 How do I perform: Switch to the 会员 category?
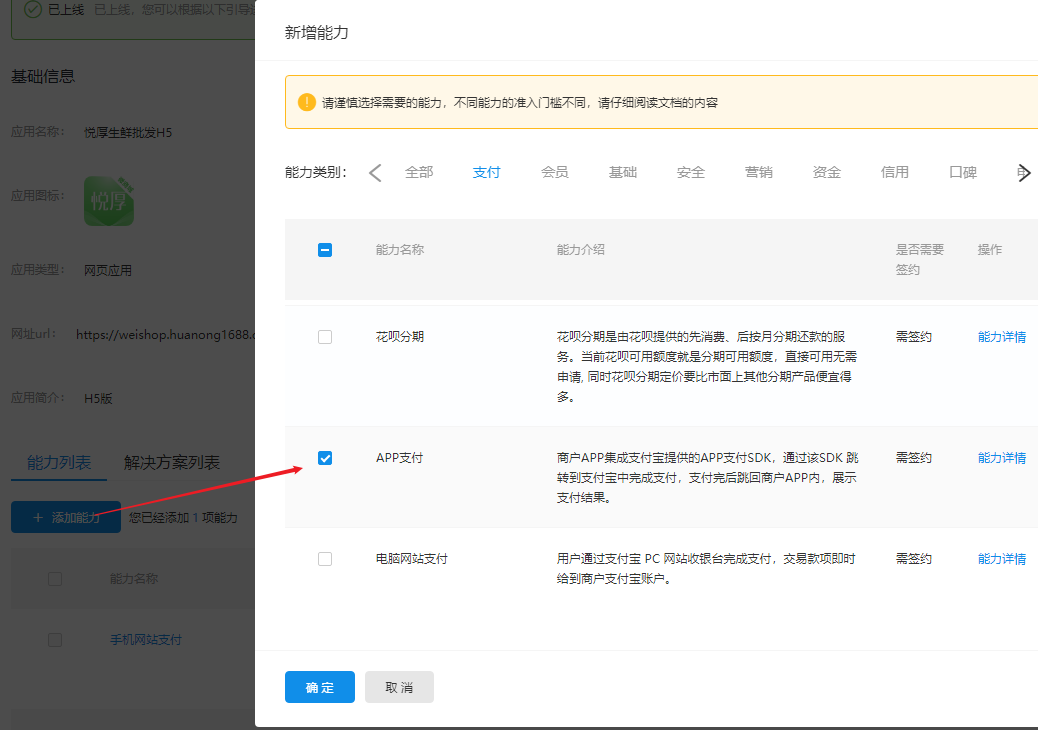(x=555, y=172)
